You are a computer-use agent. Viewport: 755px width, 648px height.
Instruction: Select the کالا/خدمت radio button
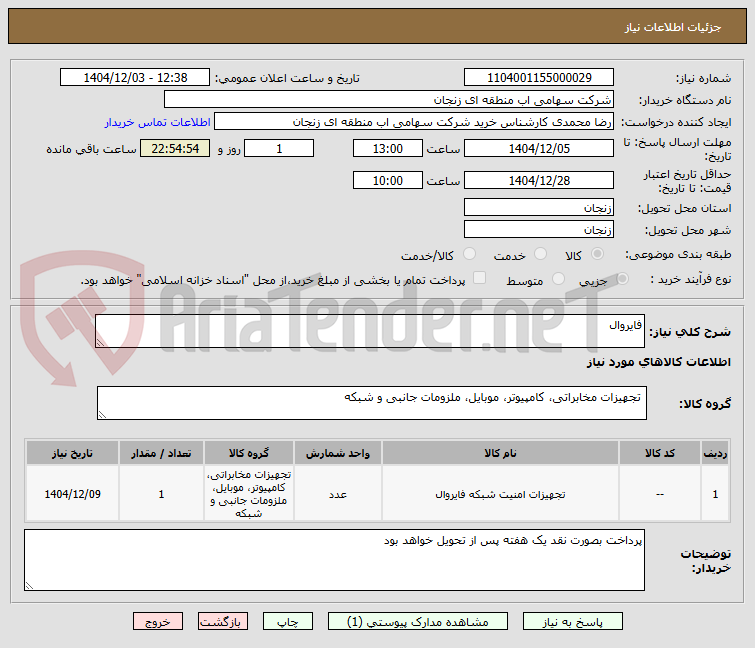click(469, 254)
